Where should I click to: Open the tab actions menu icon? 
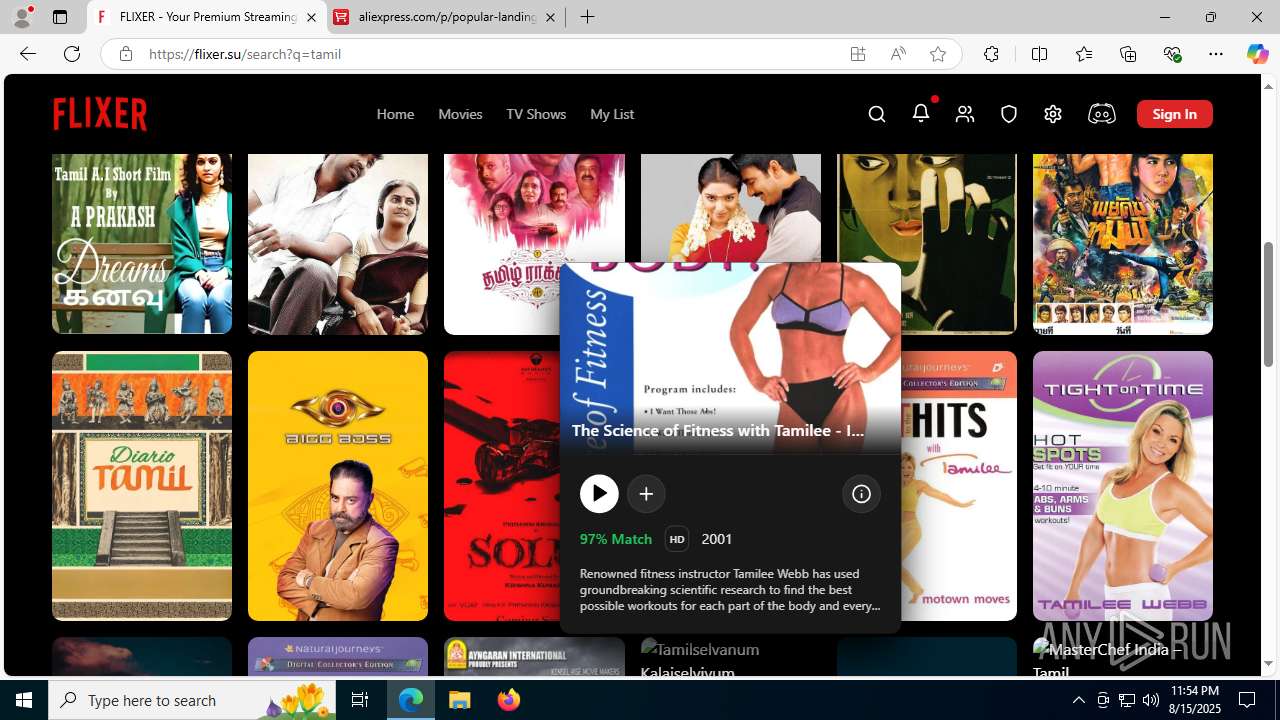(60, 17)
